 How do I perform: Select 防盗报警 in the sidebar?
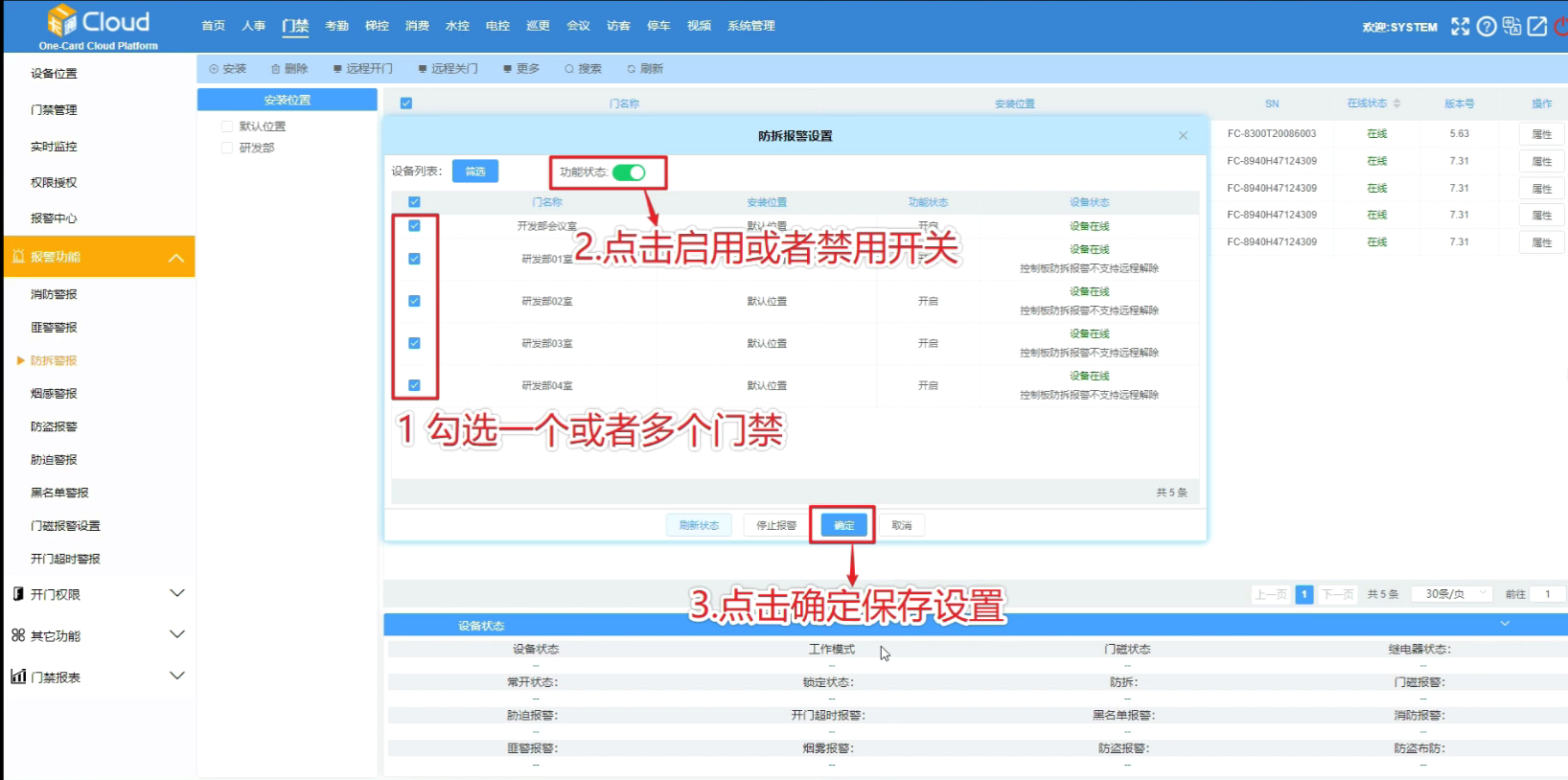pyautogui.click(x=54, y=426)
